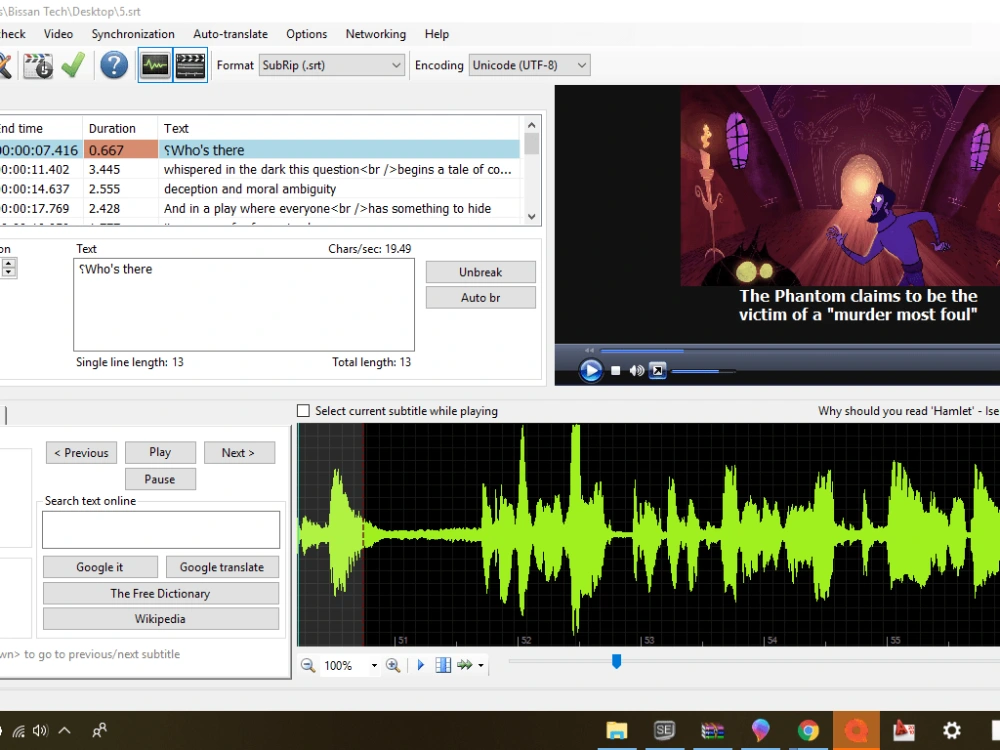1000x750 pixels.
Task: Stop the video with the square stop icon
Action: [615, 371]
